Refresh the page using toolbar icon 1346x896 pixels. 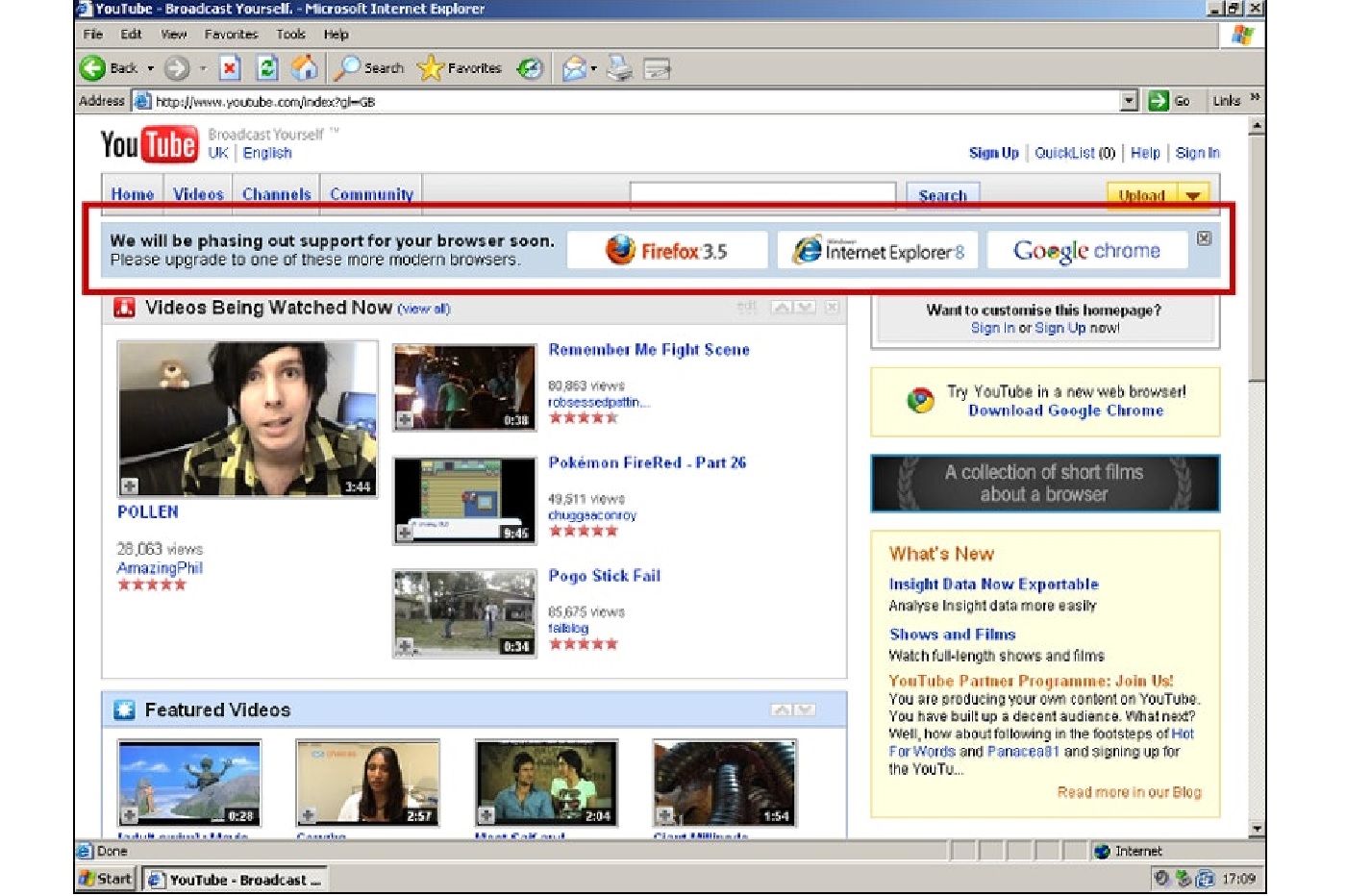coord(267,68)
